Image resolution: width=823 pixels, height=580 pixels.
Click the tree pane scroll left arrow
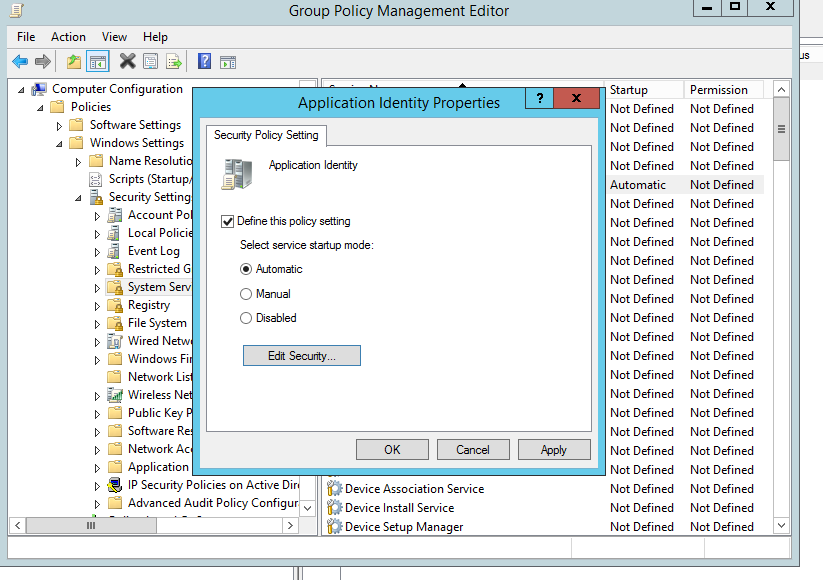[17, 525]
